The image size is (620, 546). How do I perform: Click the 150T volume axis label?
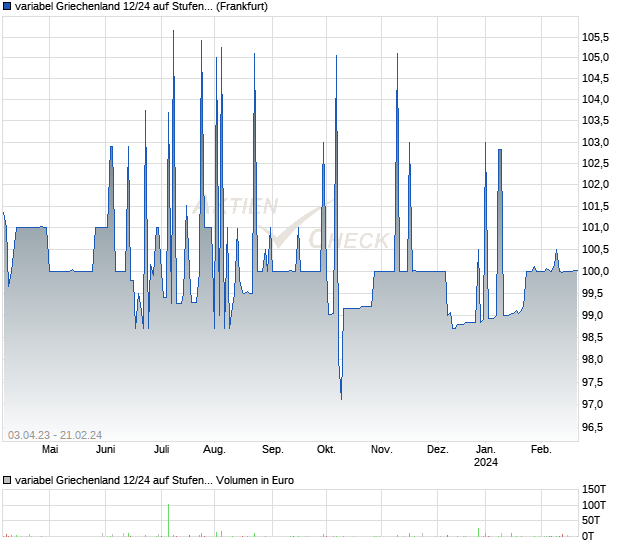pyautogui.click(x=594, y=489)
